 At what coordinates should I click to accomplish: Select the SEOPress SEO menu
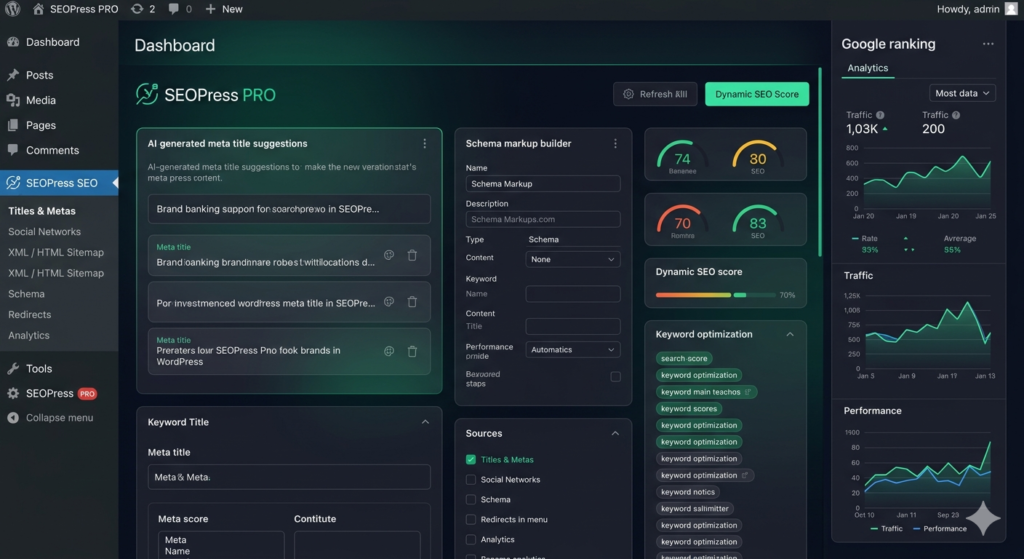pos(59,183)
